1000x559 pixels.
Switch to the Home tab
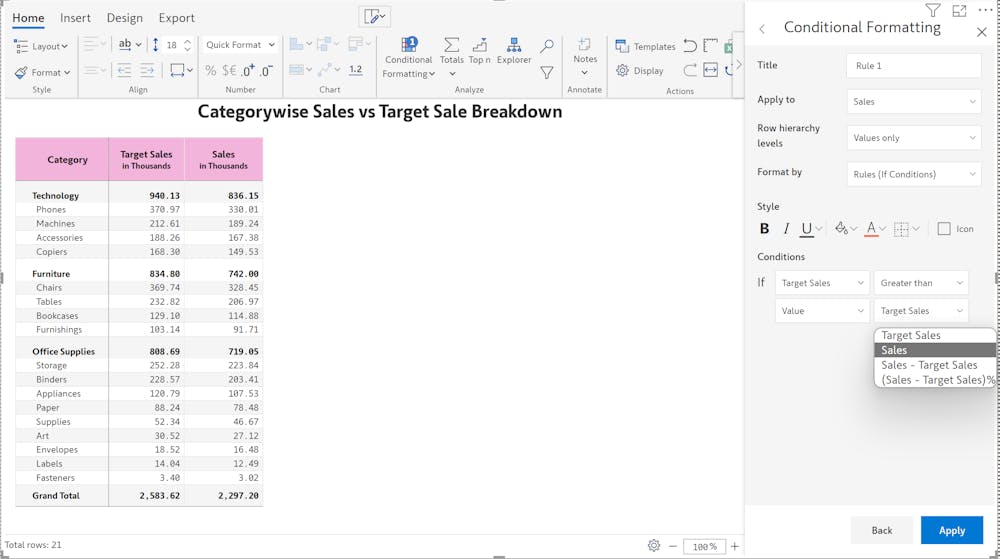pyautogui.click(x=28, y=18)
